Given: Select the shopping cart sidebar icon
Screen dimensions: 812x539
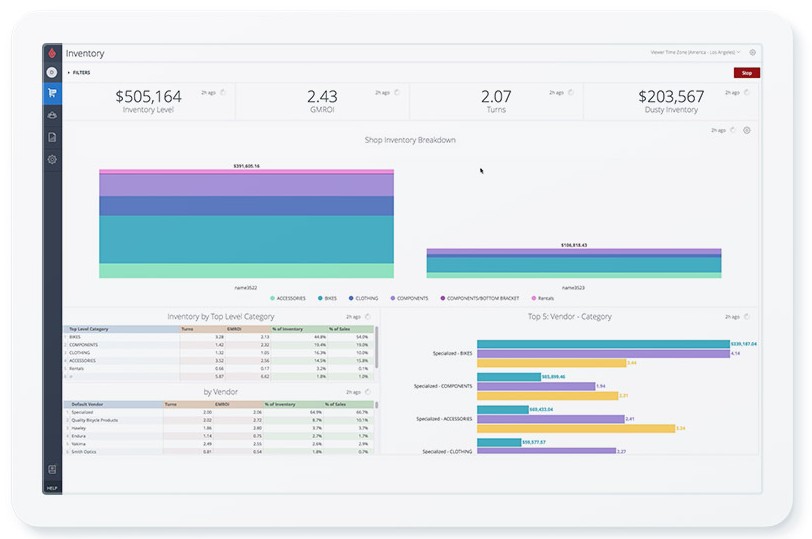Looking at the screenshot, I should pyautogui.click(x=52, y=93).
